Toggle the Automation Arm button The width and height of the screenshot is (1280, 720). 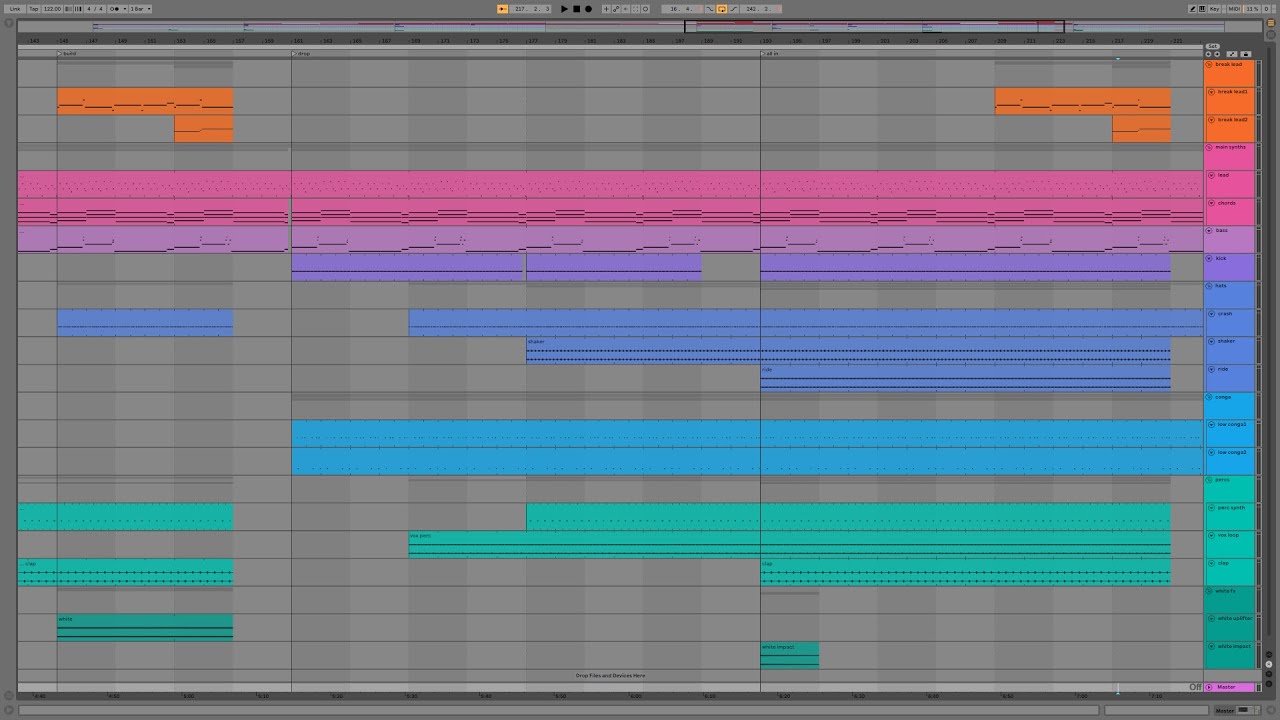[616, 9]
